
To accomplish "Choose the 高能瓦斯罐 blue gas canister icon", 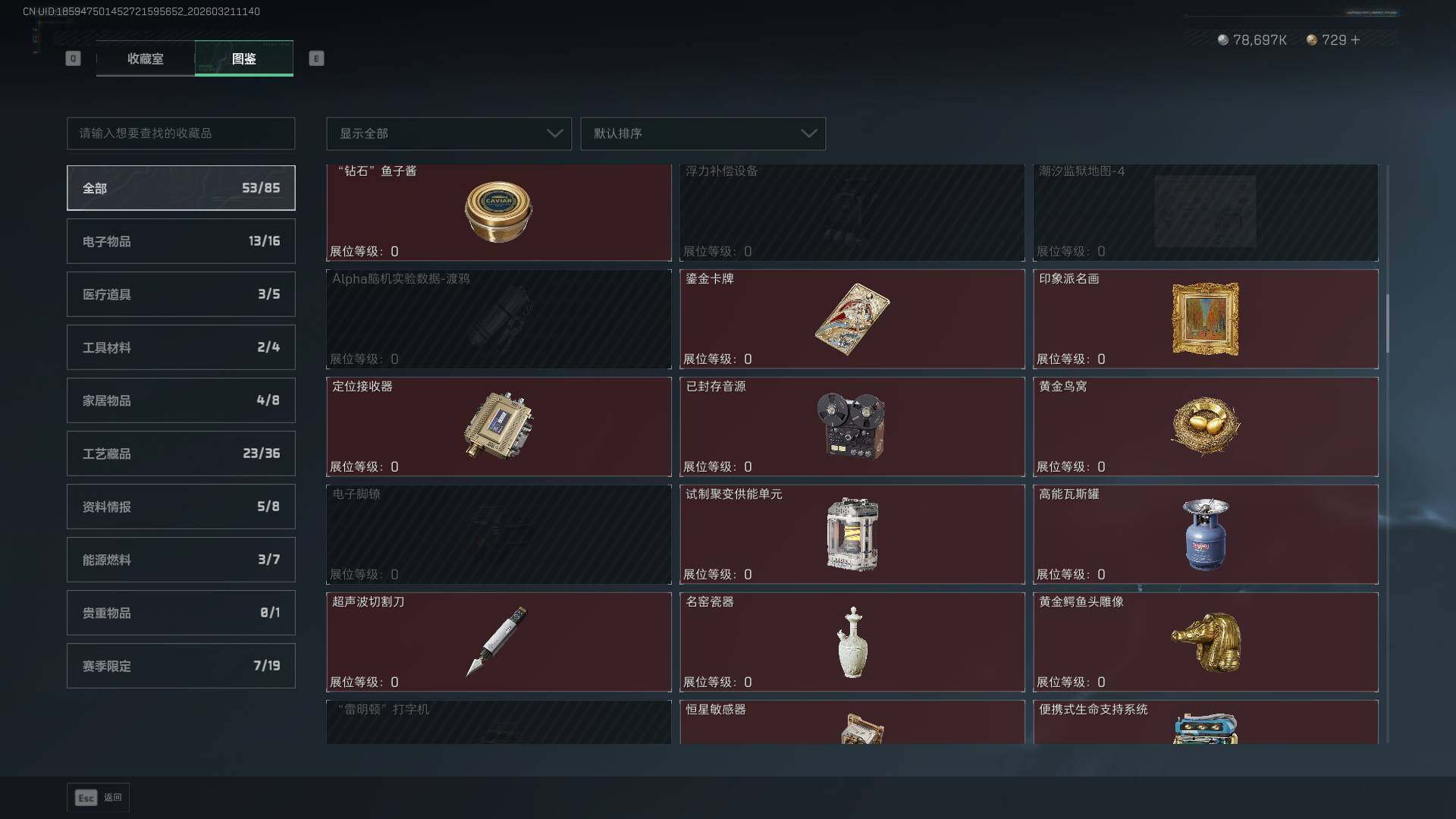I will [1205, 535].
